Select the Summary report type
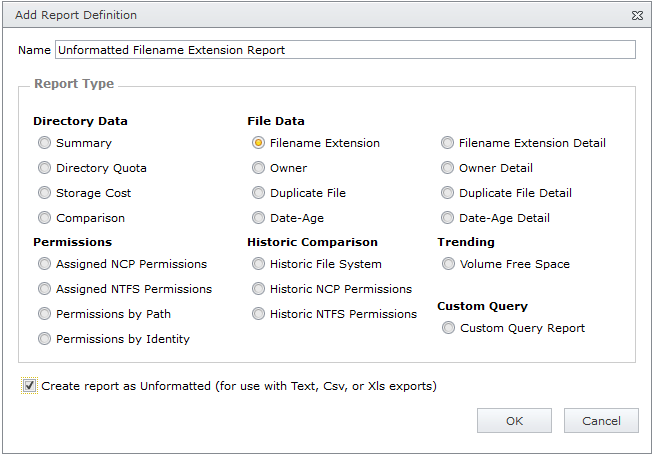Image resolution: width=654 pixels, height=457 pixels. click(44, 143)
